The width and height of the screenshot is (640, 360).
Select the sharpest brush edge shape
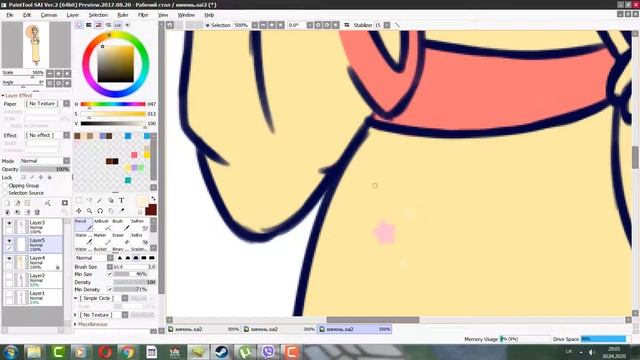120,258
